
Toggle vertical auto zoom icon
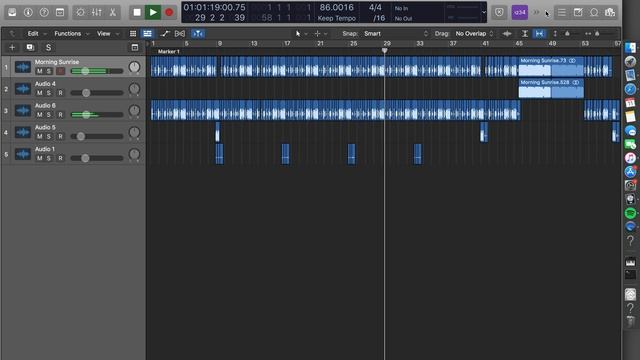pos(525,33)
